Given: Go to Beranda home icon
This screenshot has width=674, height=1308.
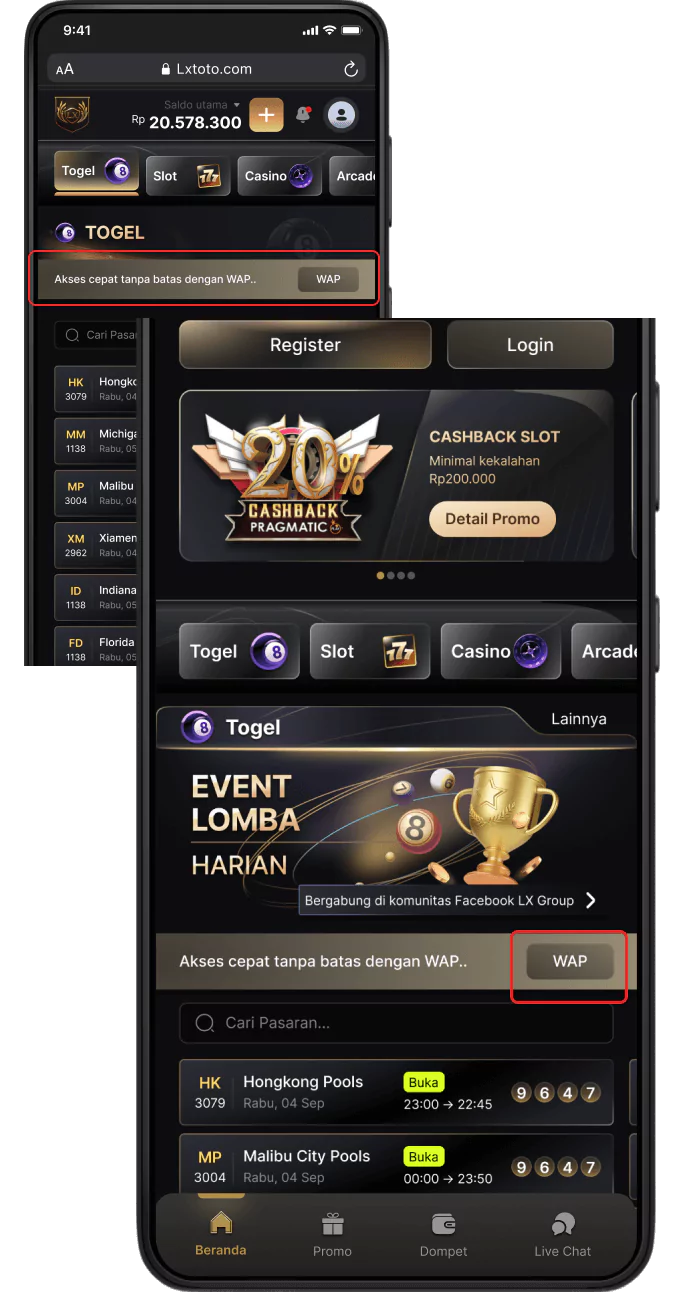Looking at the screenshot, I should tap(220, 1233).
